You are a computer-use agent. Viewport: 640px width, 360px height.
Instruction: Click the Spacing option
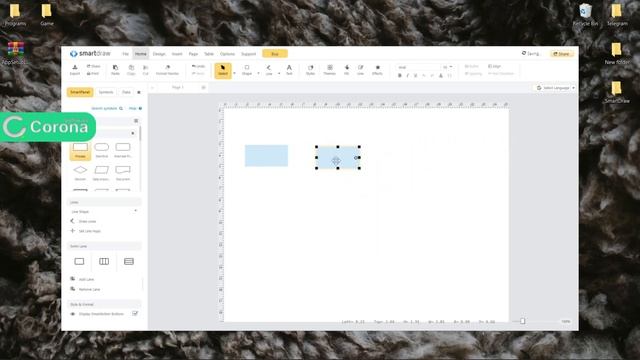[x=473, y=73]
